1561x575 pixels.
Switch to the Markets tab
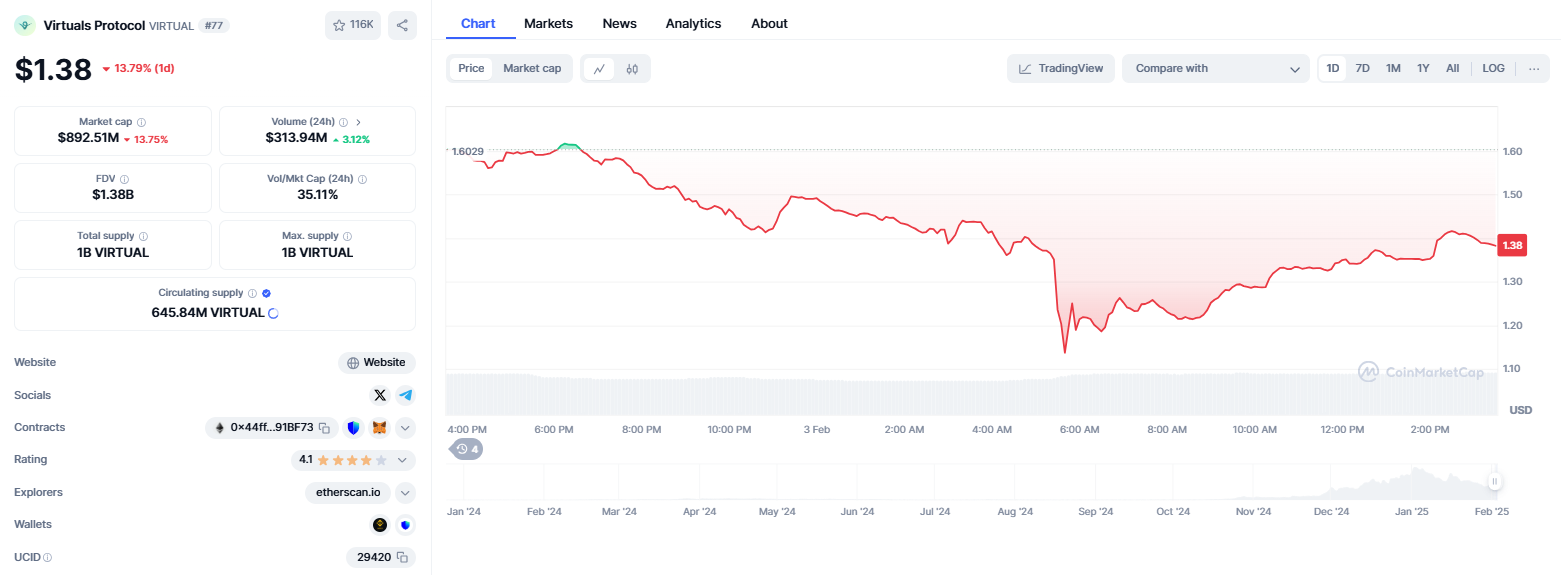[548, 23]
